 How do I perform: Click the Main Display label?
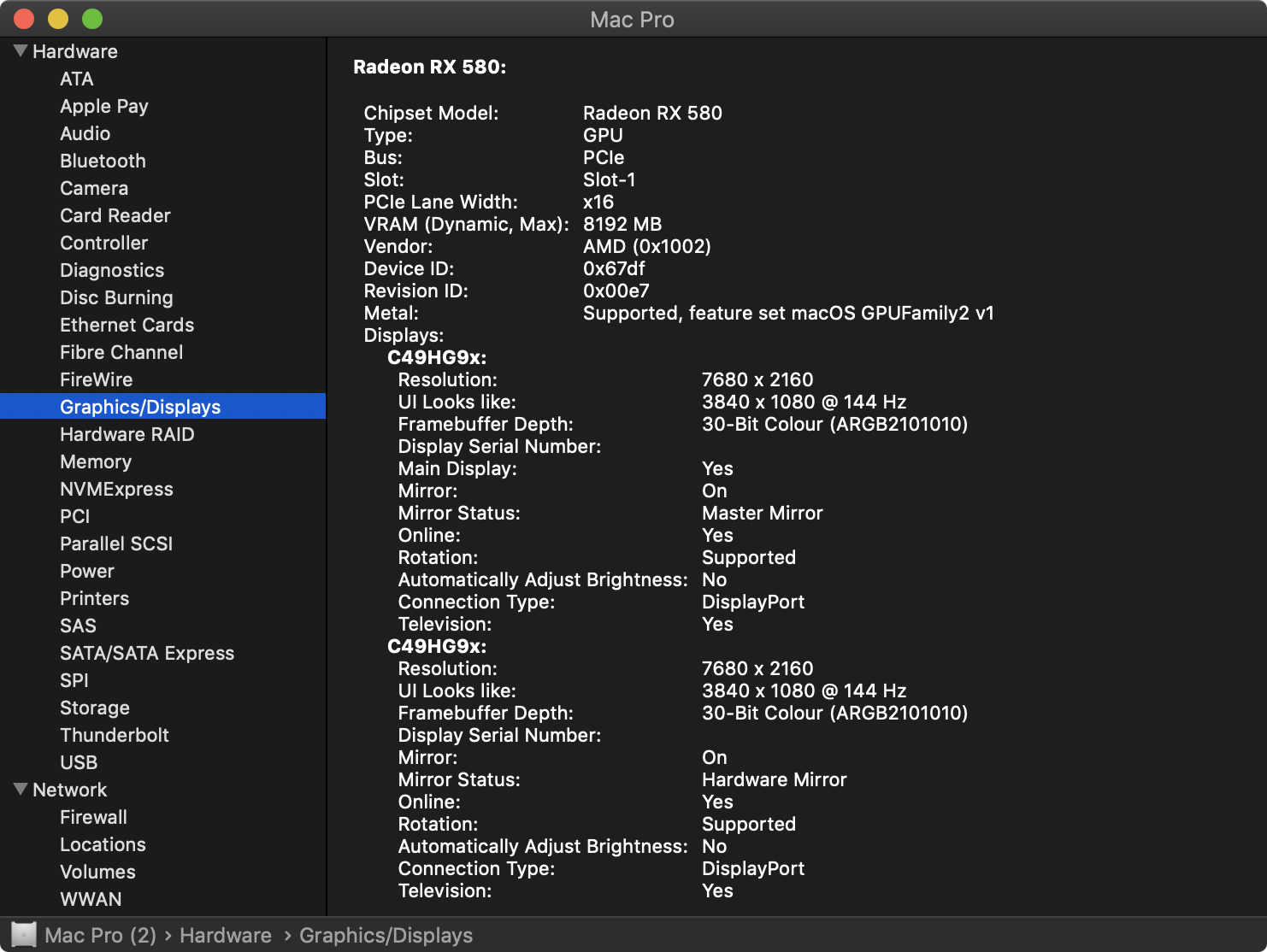457,468
